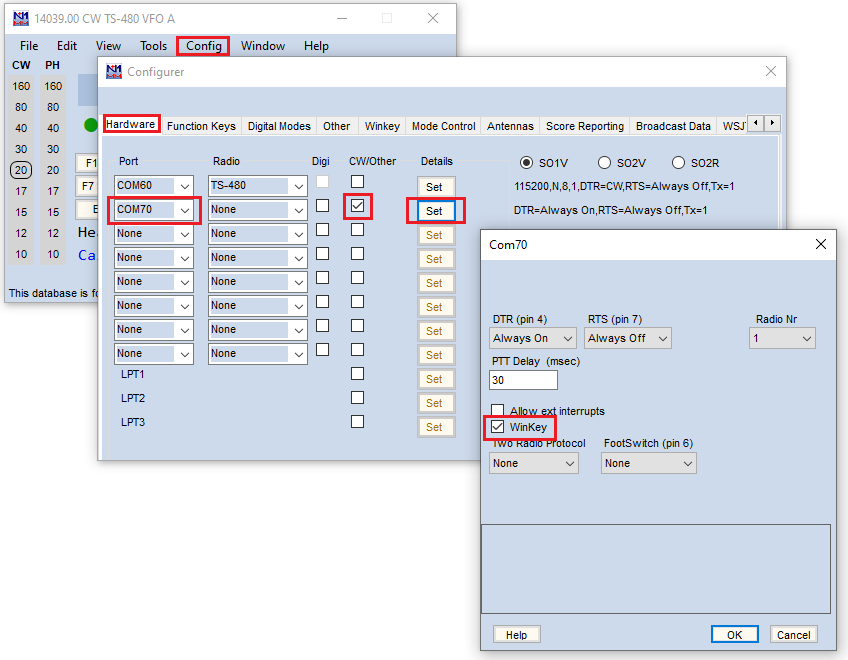
Task: Close the Configurer window
Action: [771, 71]
